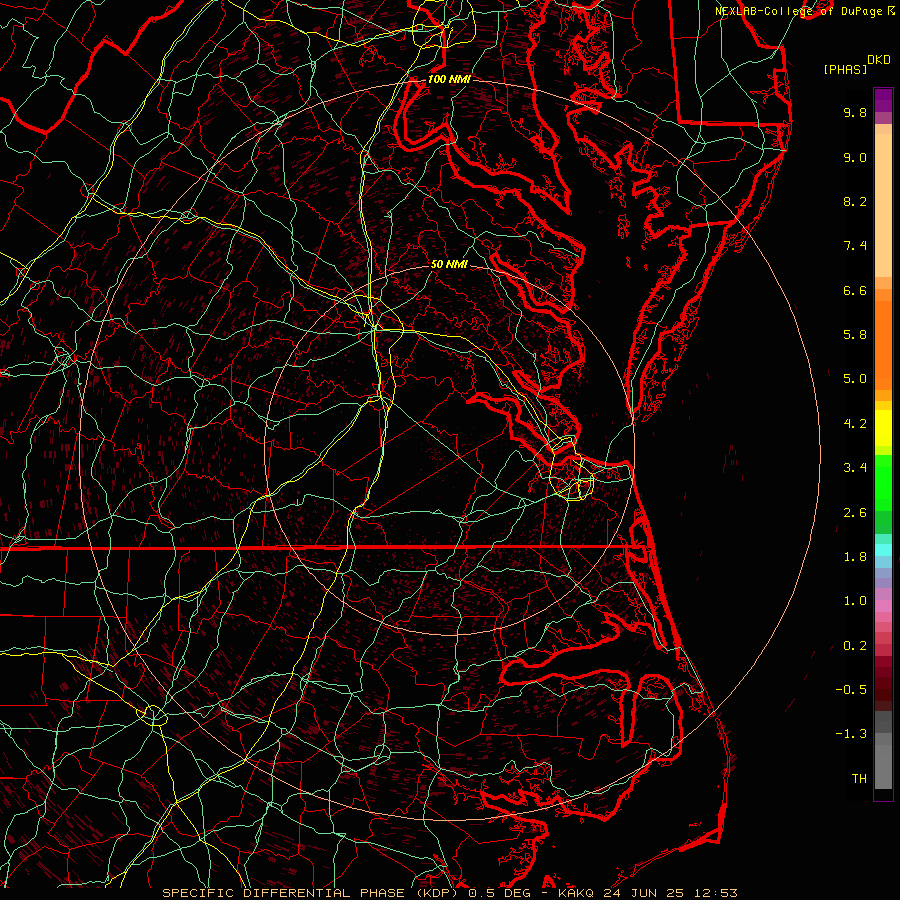Select the 7.4 legend value
900x900 pixels.
tap(855, 246)
